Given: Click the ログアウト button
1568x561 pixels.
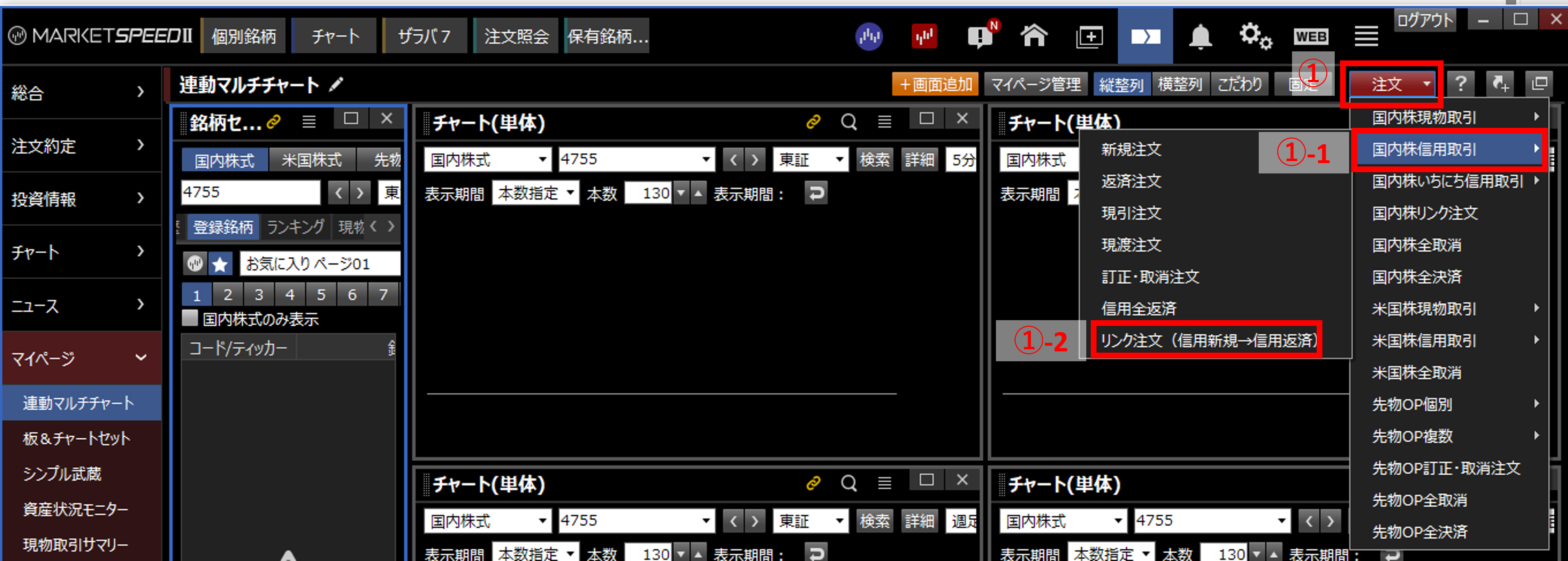Looking at the screenshot, I should 1425,20.
